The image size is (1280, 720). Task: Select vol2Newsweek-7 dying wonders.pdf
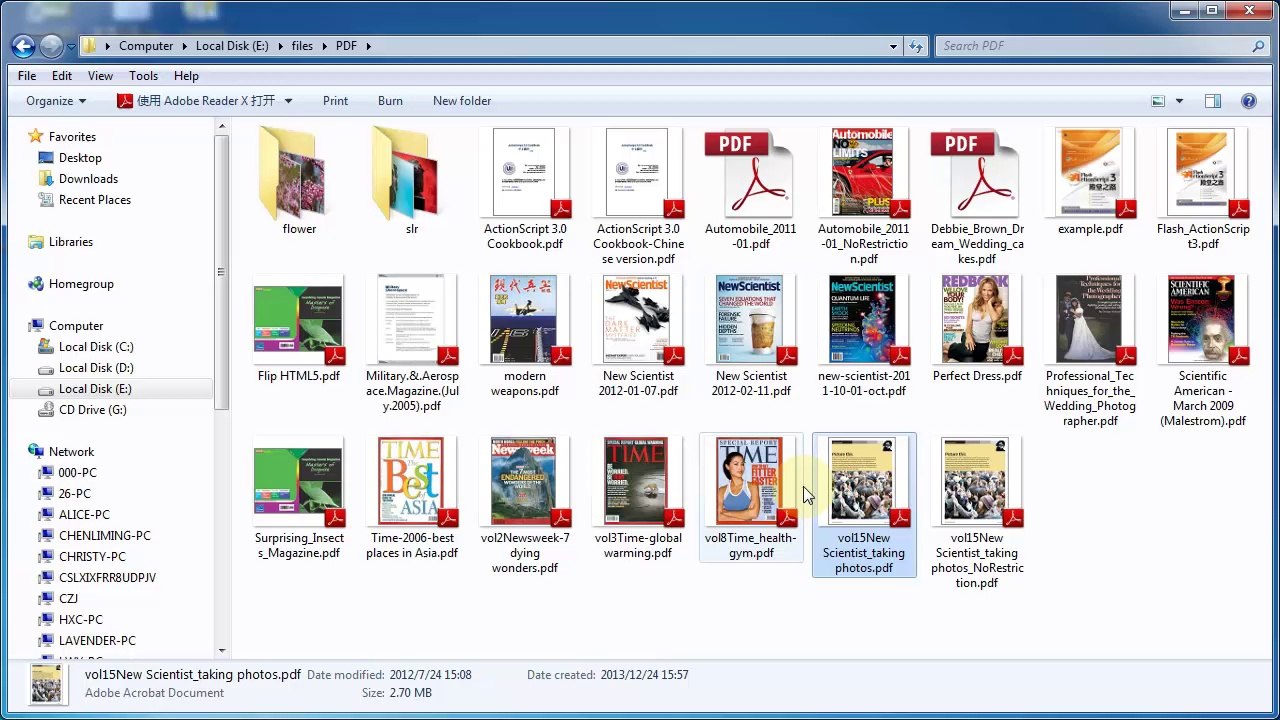[525, 506]
